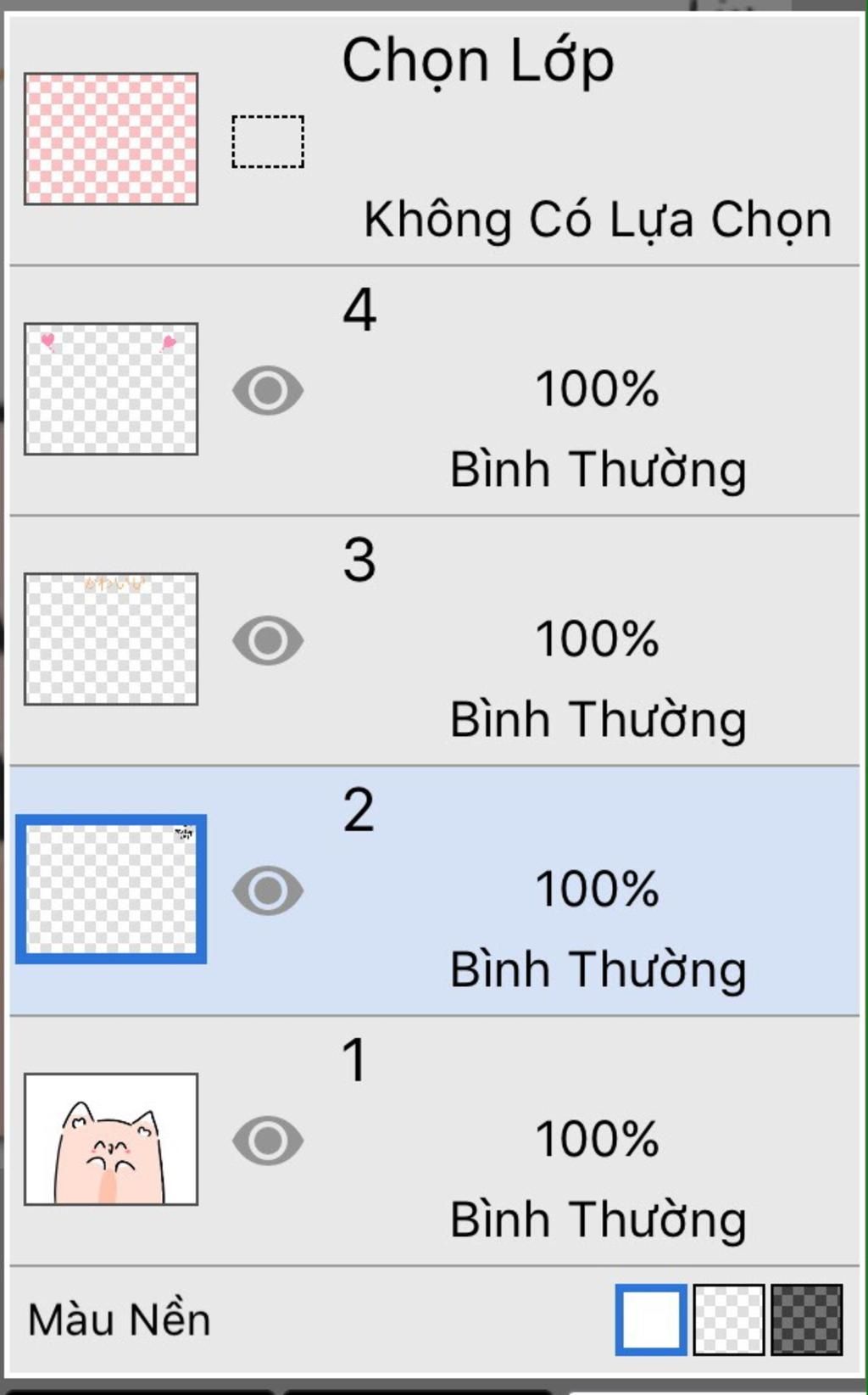Choose dark checkered transparent background swatch
Viewport: 868px width, 1395px height.
(807, 1320)
